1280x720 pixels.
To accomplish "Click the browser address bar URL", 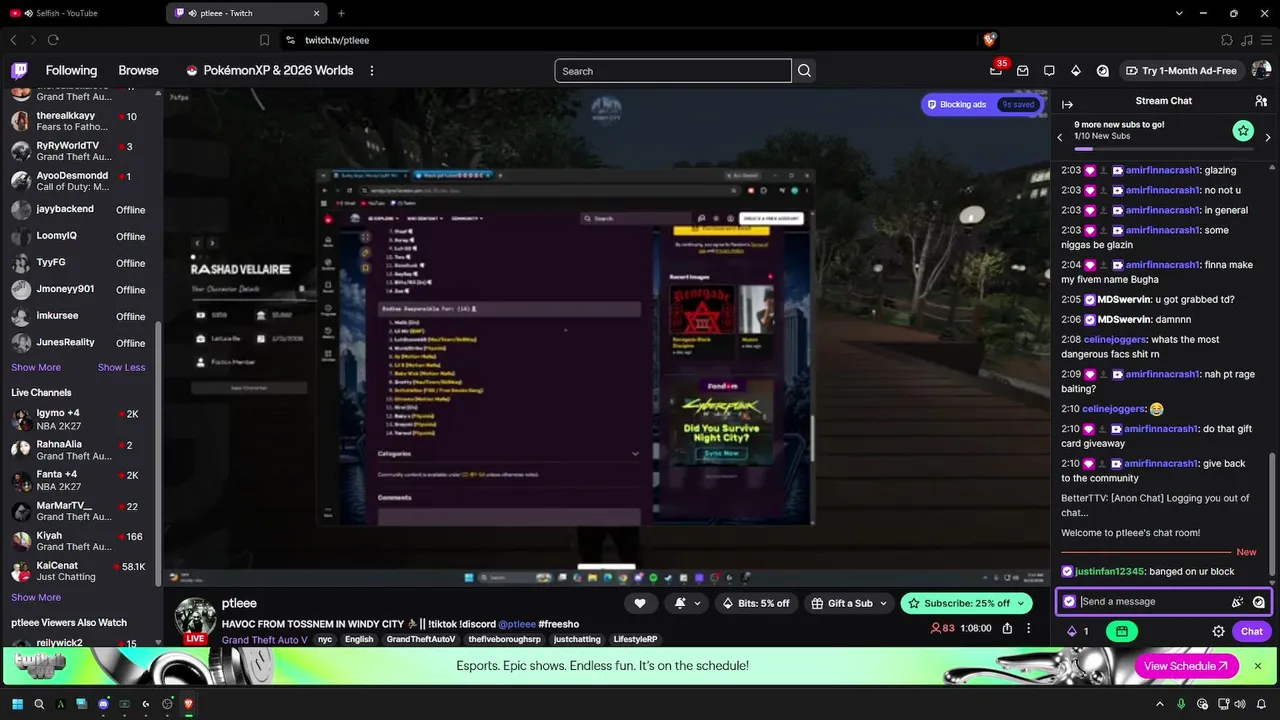I will (337, 40).
